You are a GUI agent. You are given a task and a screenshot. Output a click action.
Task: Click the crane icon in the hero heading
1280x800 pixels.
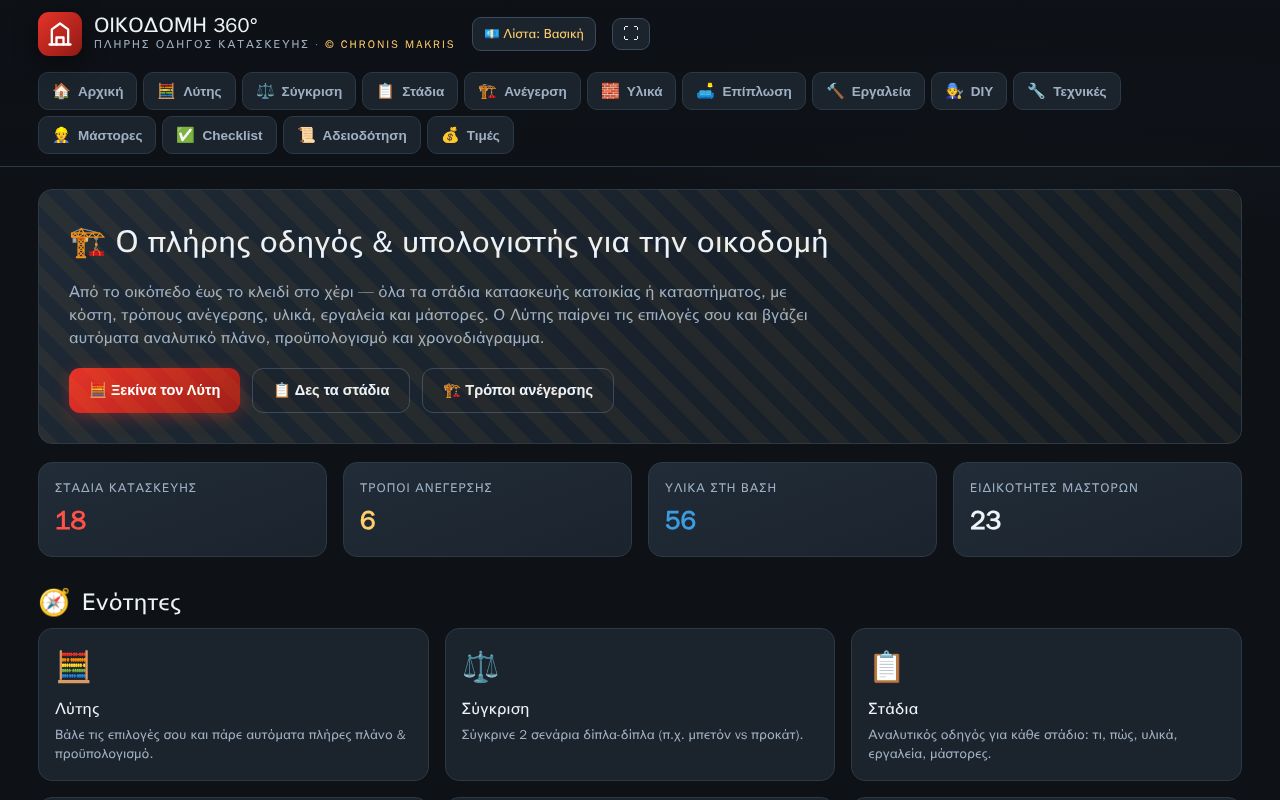88,243
